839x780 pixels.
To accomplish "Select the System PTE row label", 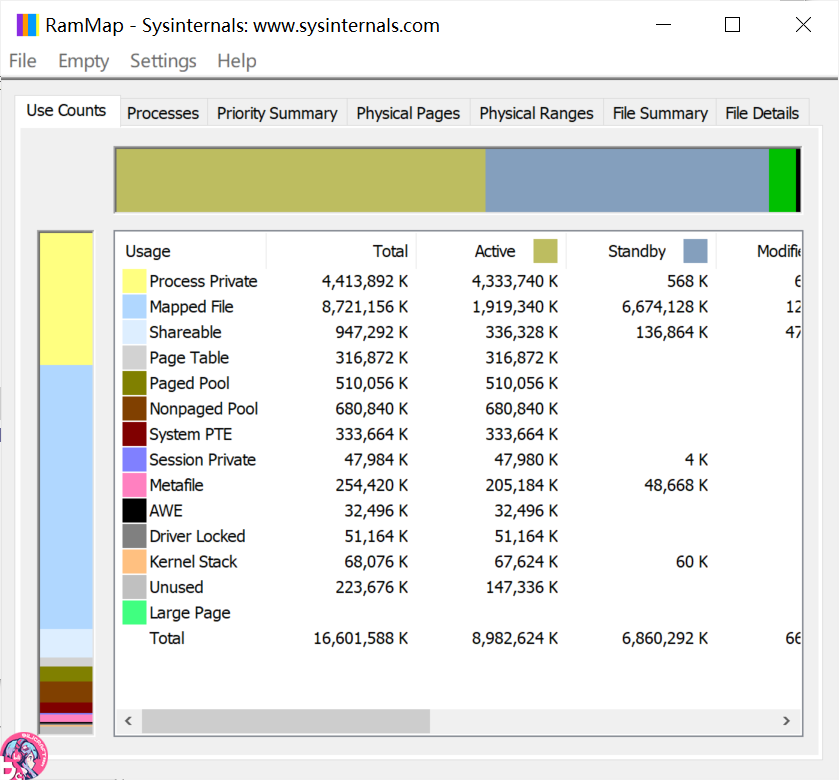I will click(190, 434).
